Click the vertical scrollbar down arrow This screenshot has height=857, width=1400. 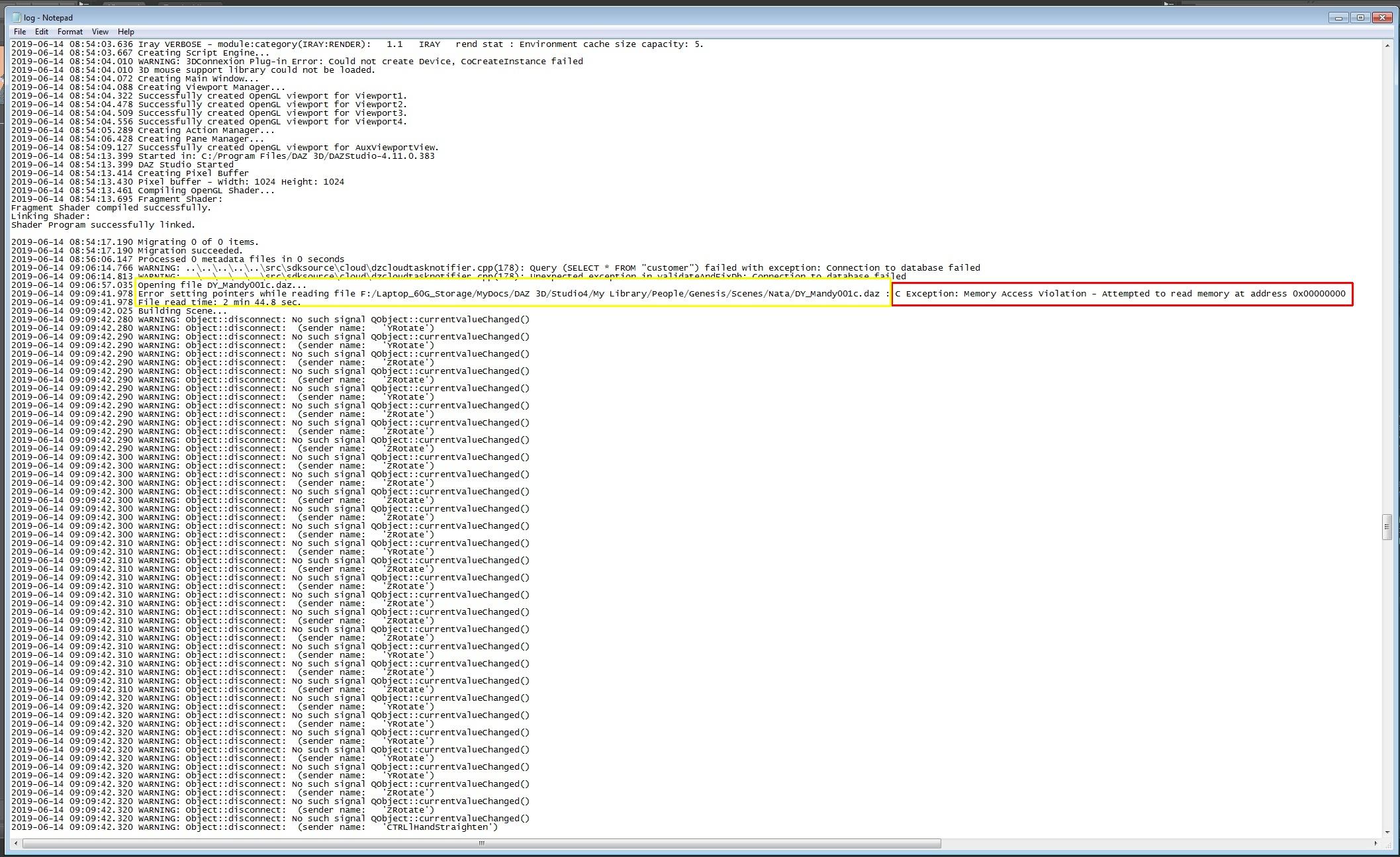click(x=1387, y=833)
